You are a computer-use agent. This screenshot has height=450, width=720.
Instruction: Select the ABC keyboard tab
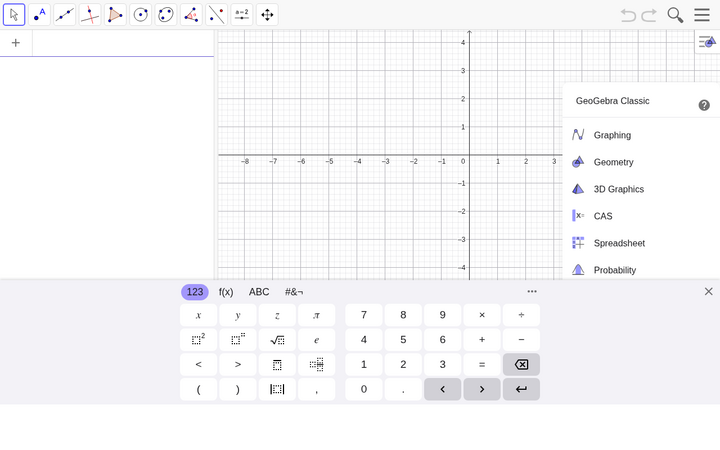(259, 292)
